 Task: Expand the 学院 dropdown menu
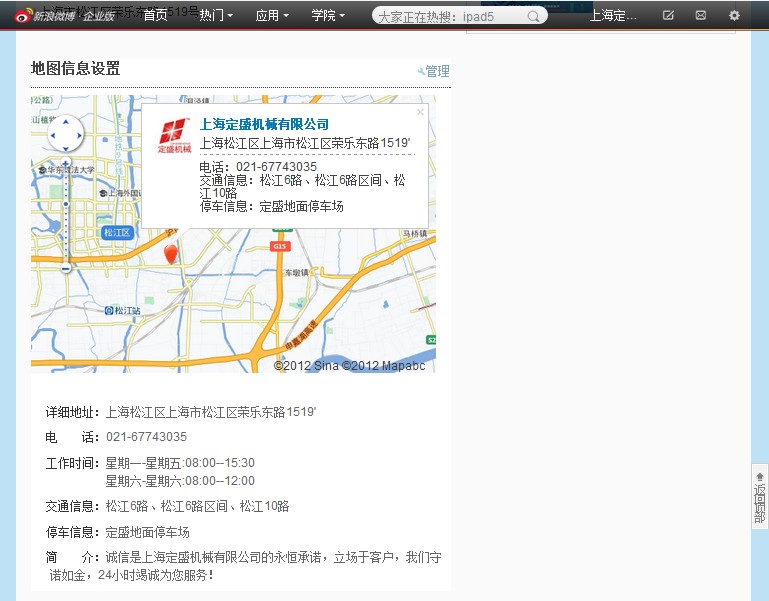tap(328, 16)
